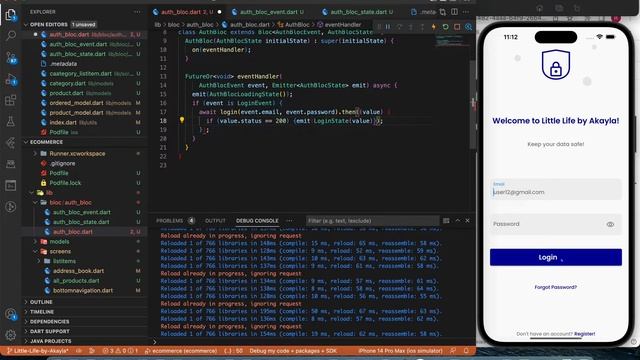
Task: Click the Email field in simulator
Action: click(x=556, y=189)
